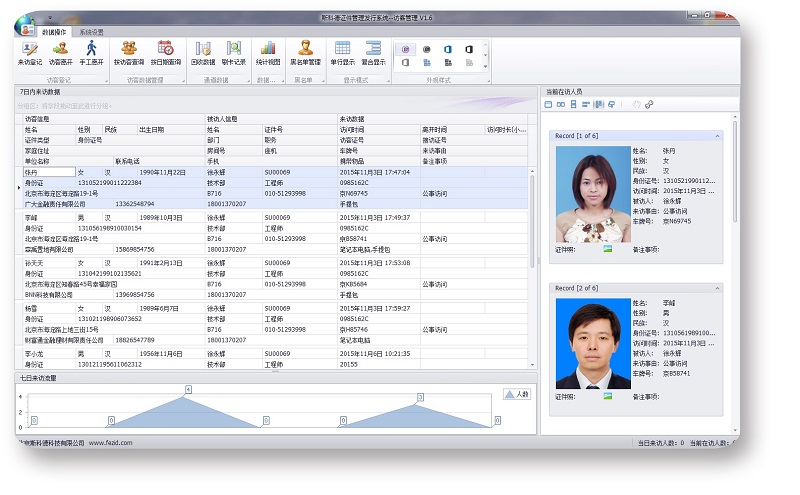Click the 人数 legend entry in chart
Viewport: 800px width, 495px height.
[x=517, y=394]
